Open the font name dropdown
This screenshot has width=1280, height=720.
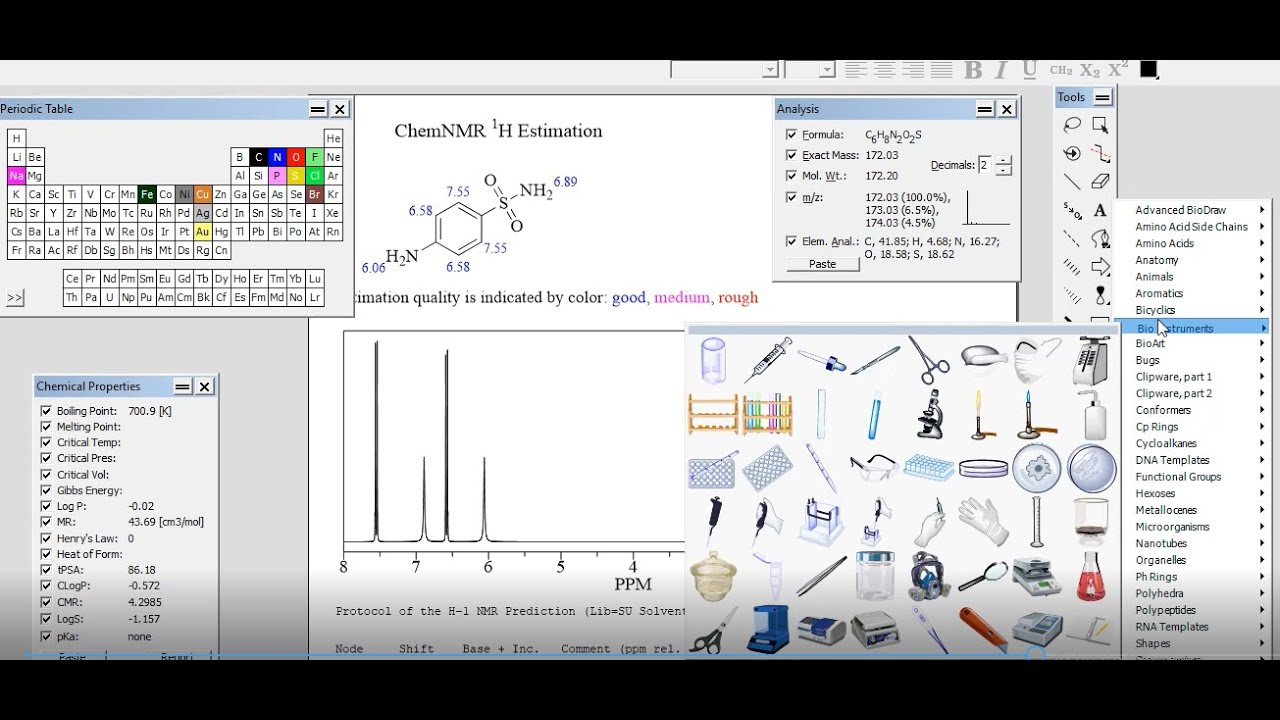pos(770,70)
